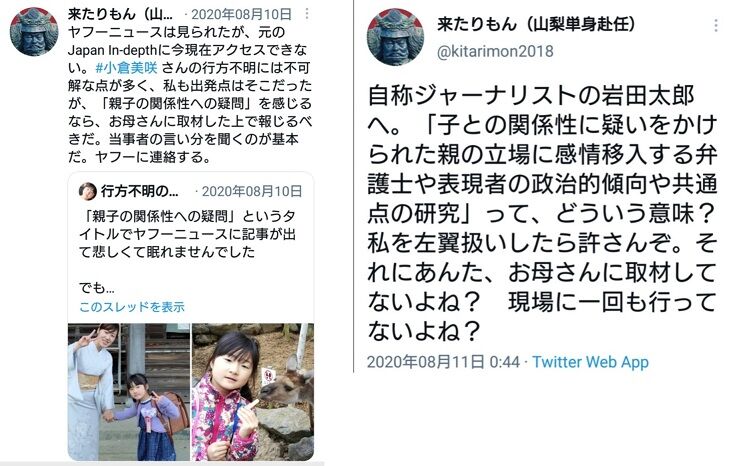This screenshot has height=466, width=729.
Task: Click the left tweet author name 来たりもん
Action: pos(120,14)
